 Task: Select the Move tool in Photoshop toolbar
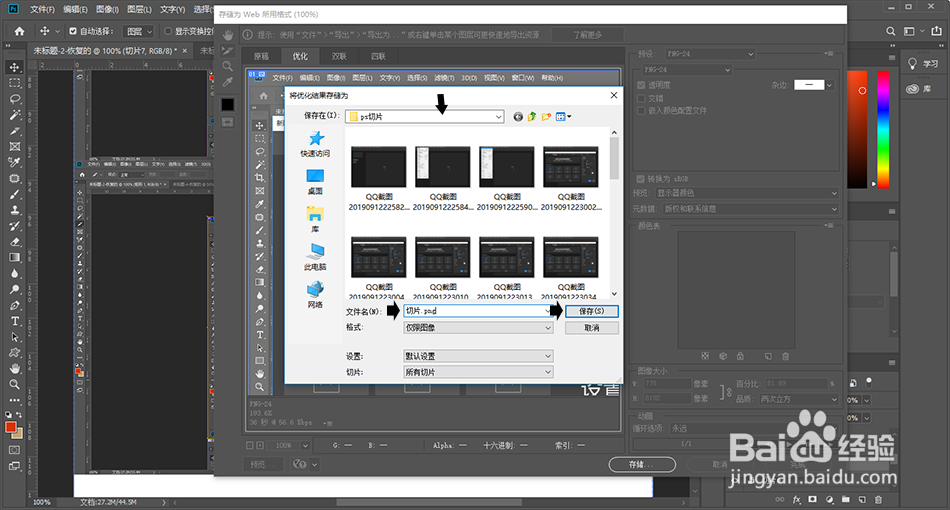pos(15,67)
